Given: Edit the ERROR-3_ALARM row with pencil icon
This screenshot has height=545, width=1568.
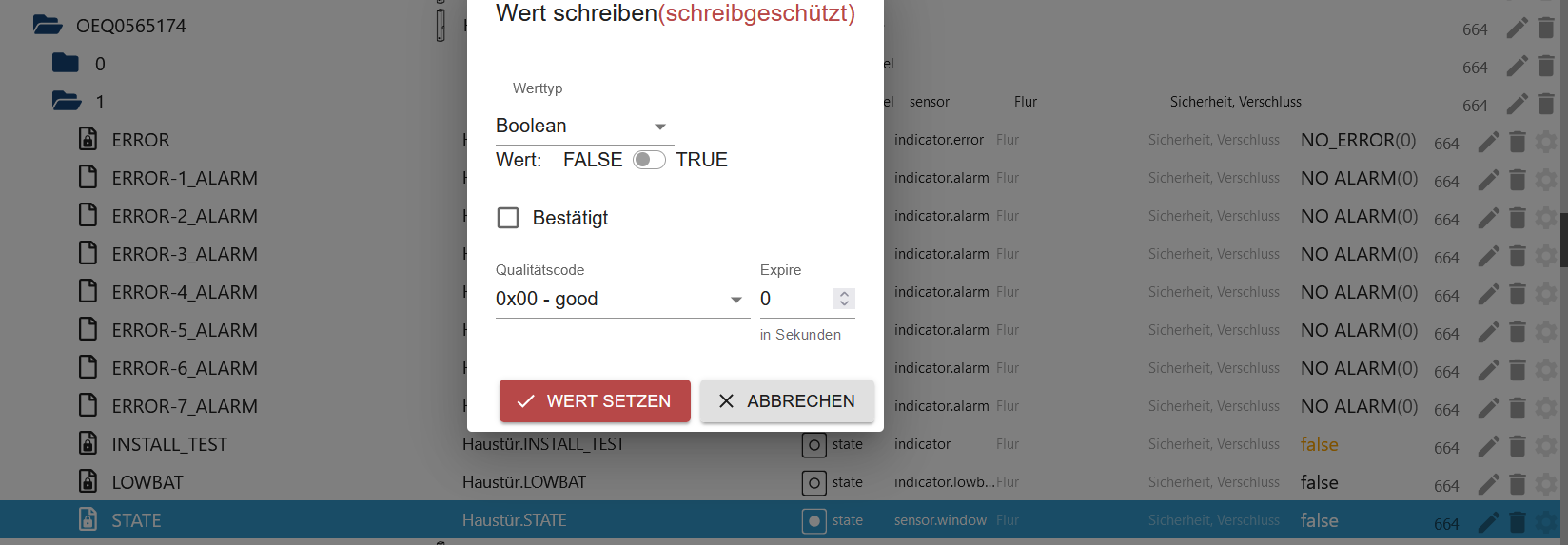Looking at the screenshot, I should pyautogui.click(x=1488, y=256).
